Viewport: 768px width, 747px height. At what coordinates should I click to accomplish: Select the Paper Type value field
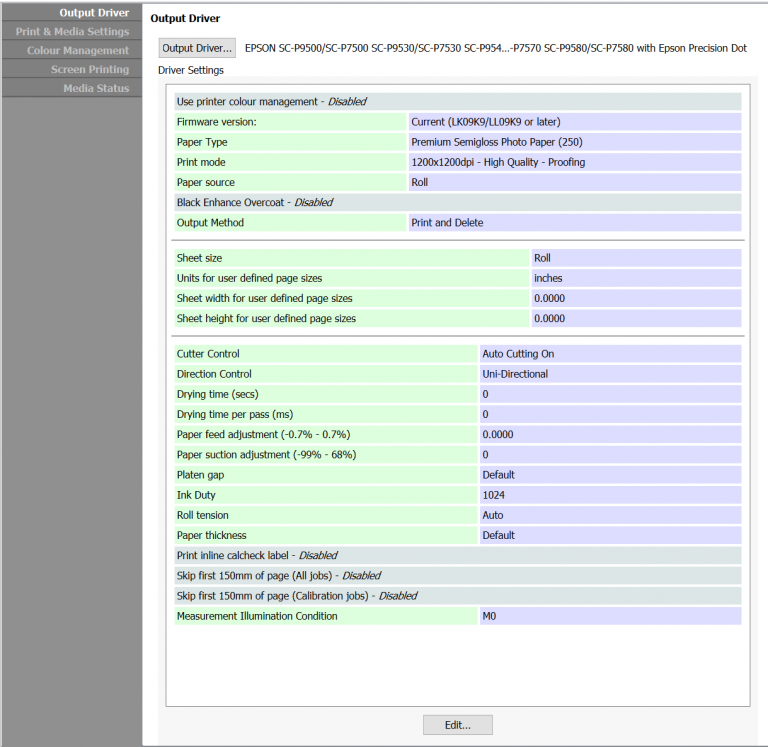click(x=575, y=142)
